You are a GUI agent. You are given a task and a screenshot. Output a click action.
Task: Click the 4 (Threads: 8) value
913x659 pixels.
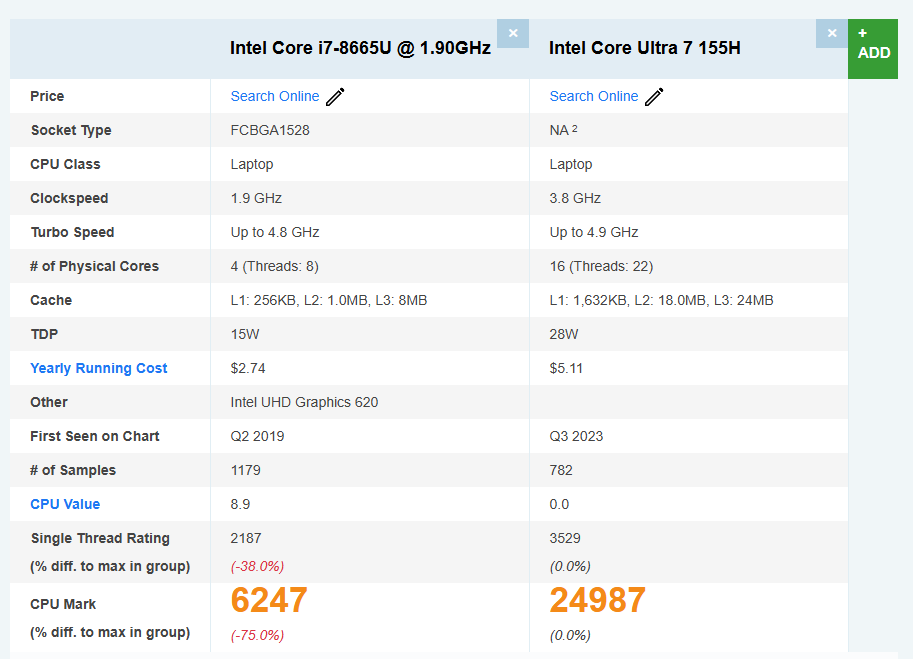(275, 266)
